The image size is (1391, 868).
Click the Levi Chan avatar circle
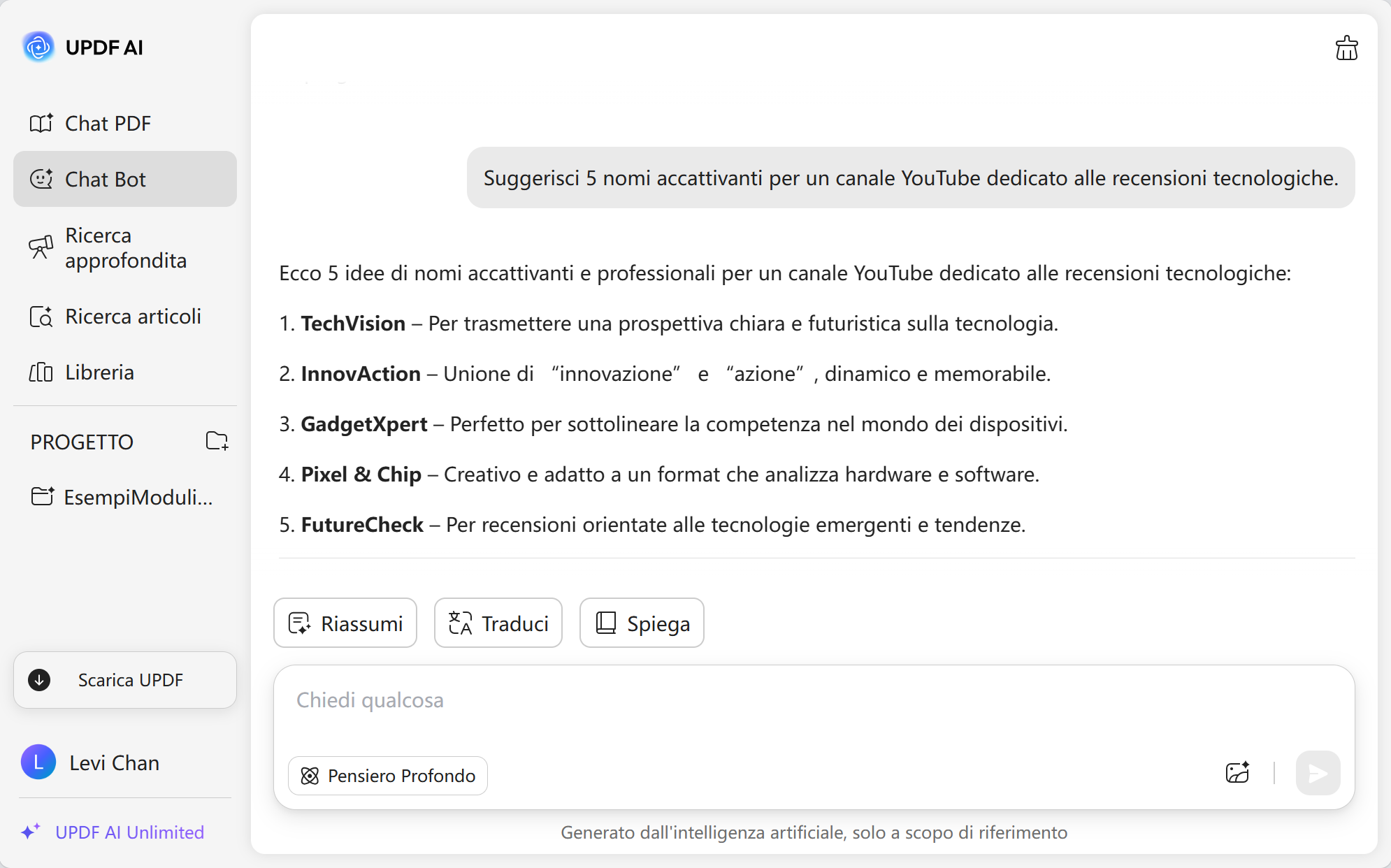[x=38, y=762]
